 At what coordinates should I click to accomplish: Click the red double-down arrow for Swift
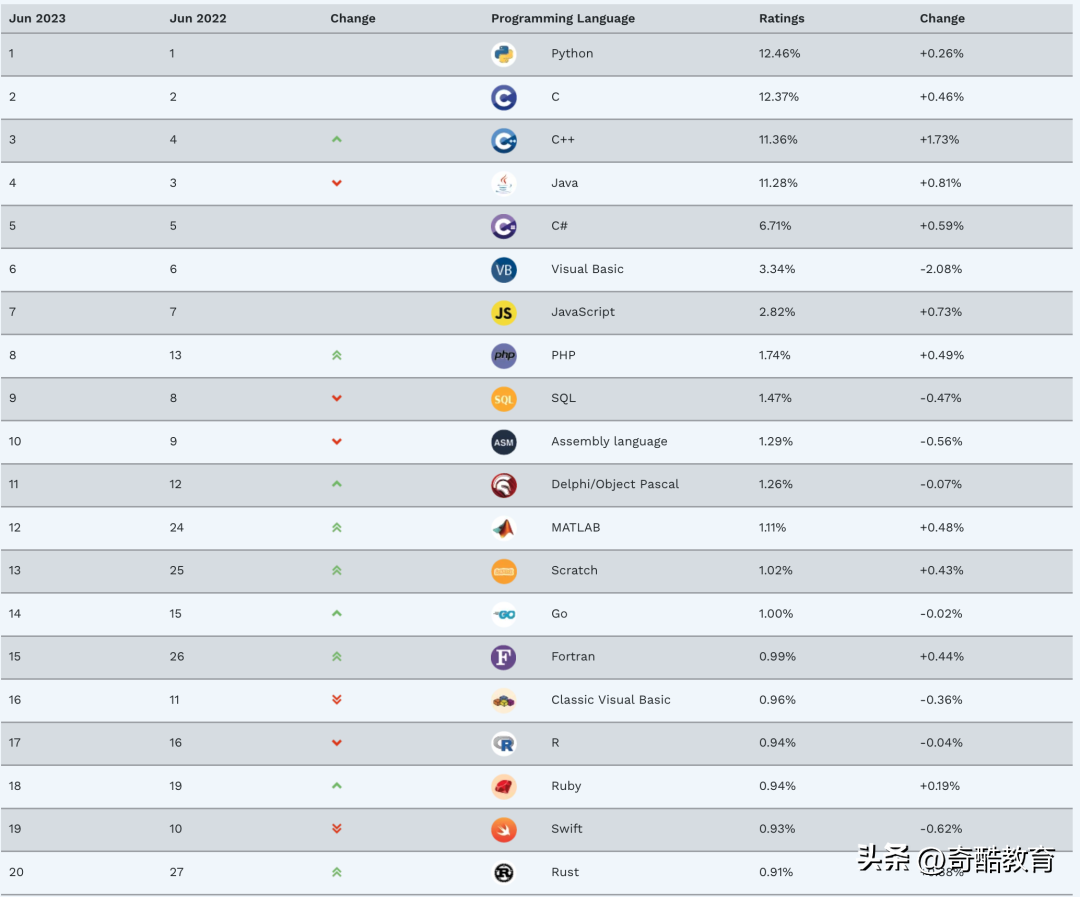tap(337, 829)
